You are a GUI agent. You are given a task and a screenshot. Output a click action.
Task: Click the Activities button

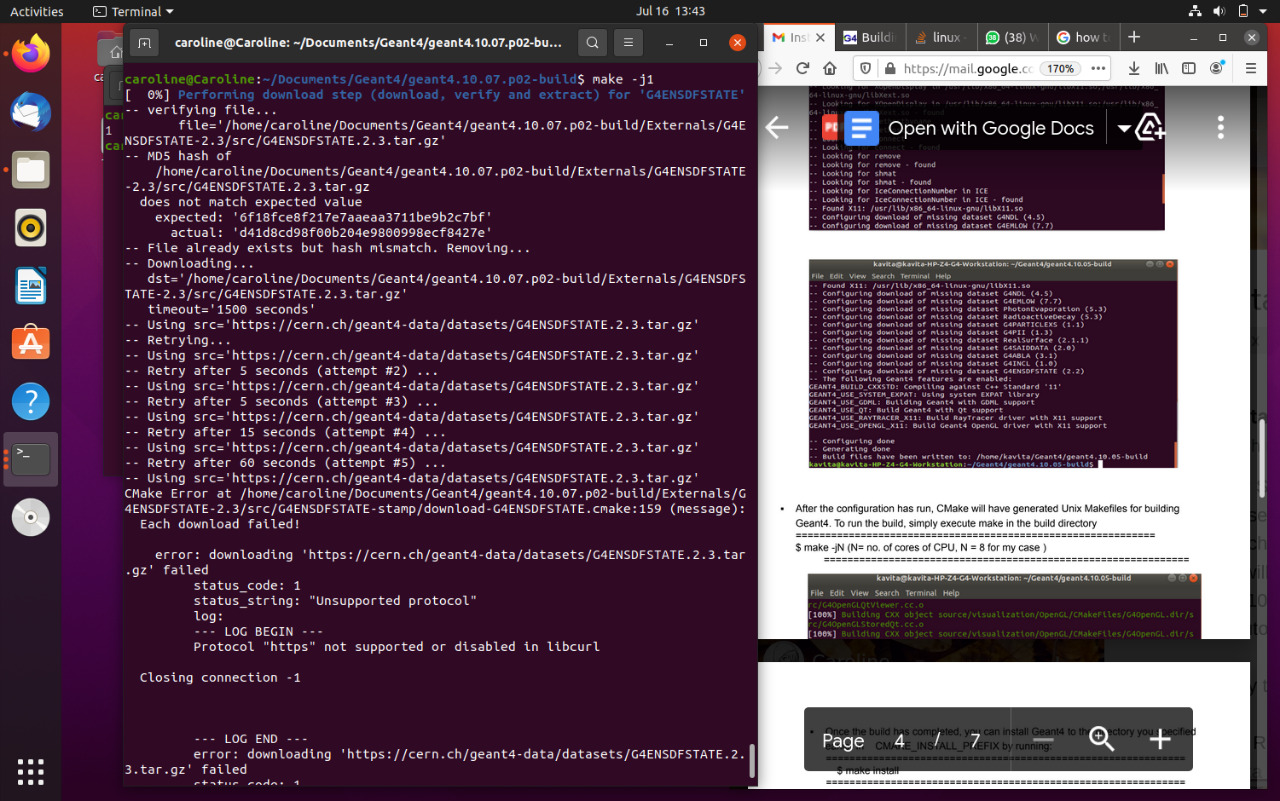point(36,11)
